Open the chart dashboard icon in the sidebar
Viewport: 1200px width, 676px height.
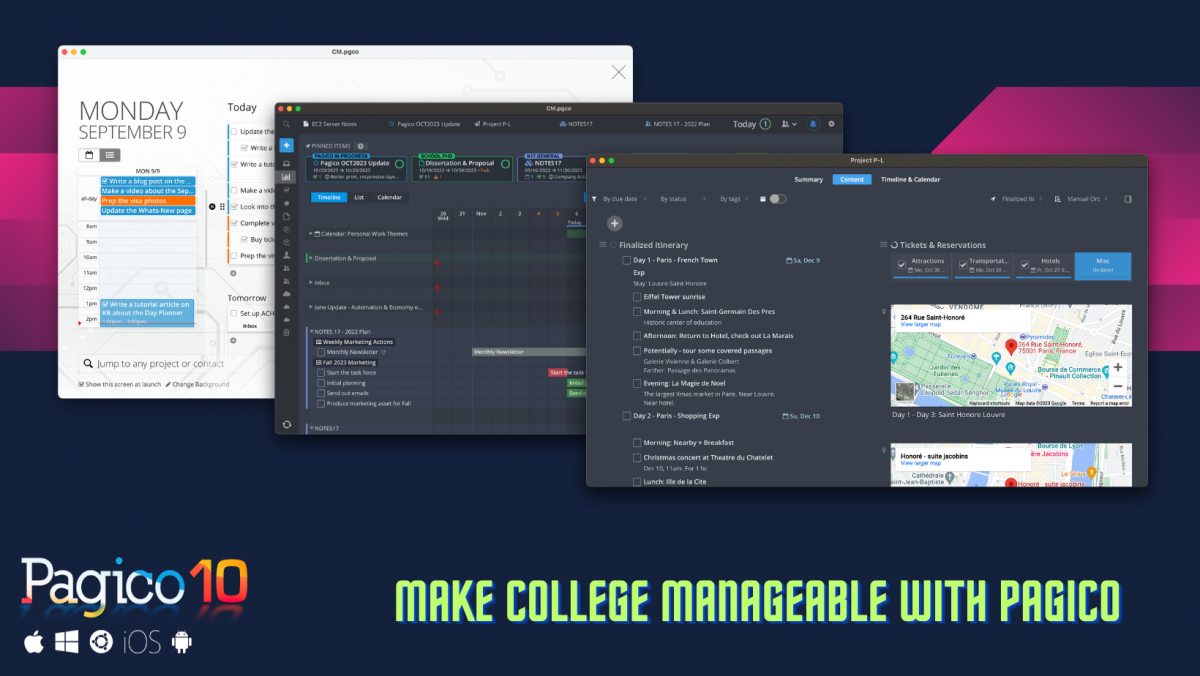[x=287, y=177]
